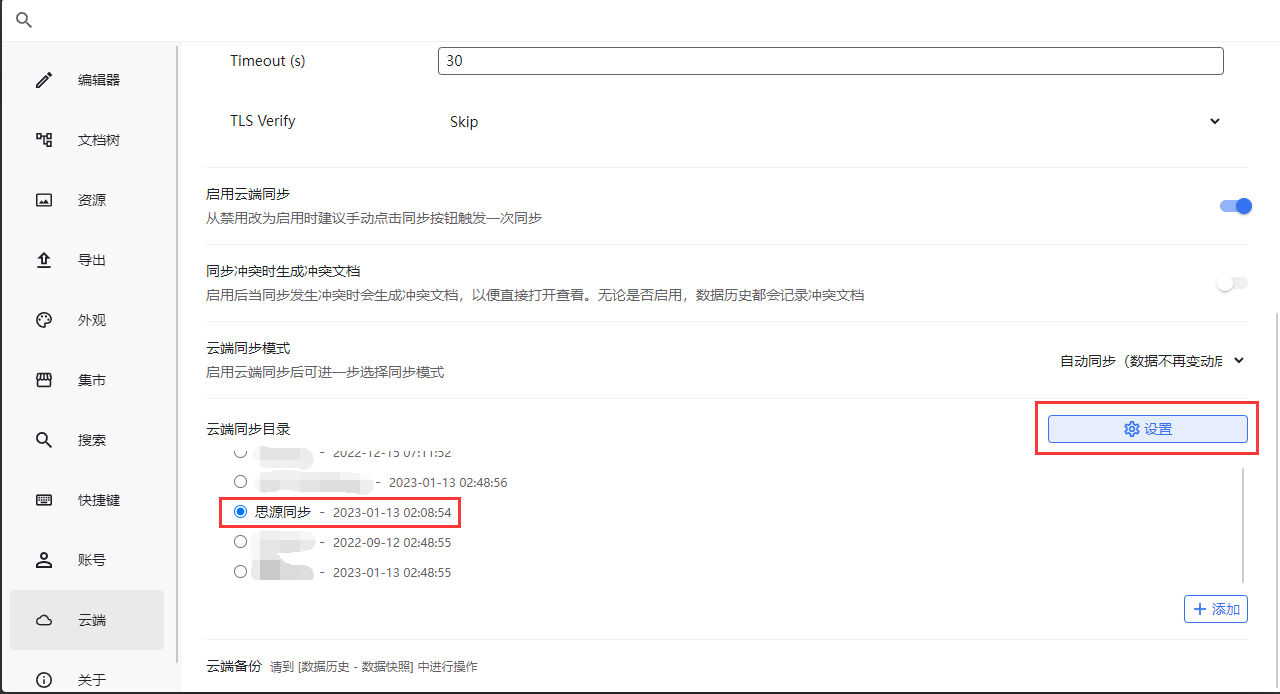This screenshot has width=1280, height=694.
Task: Select the 2022-09-12 02:48:55 sync directory radio
Action: click(240, 542)
